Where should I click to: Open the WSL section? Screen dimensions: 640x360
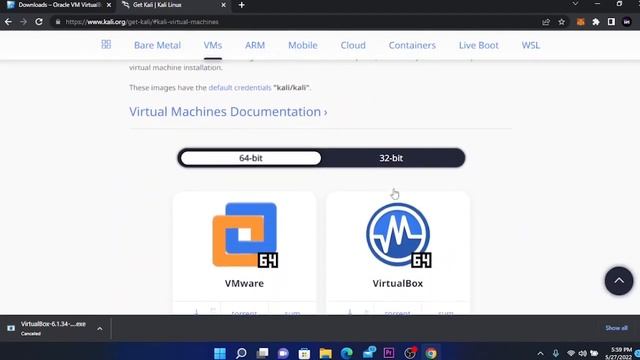click(x=531, y=45)
